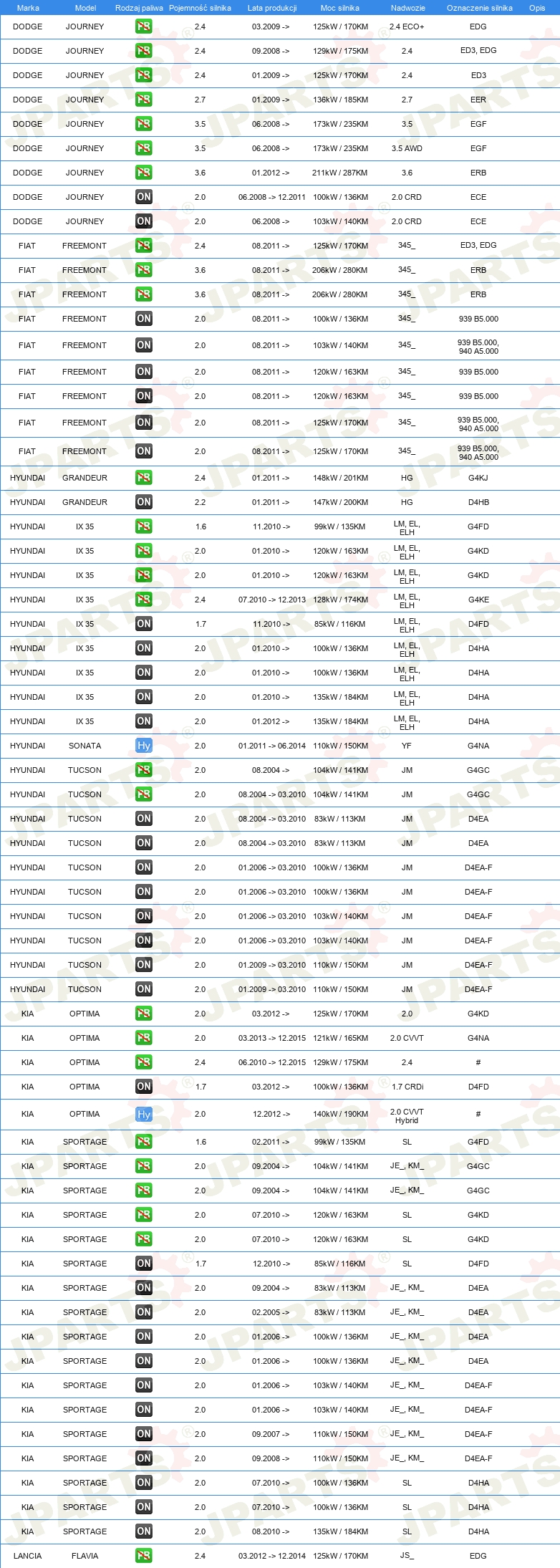Image resolution: width=560 pixels, height=1568 pixels.
Task: Click the YF body cell
Action: [407, 746]
